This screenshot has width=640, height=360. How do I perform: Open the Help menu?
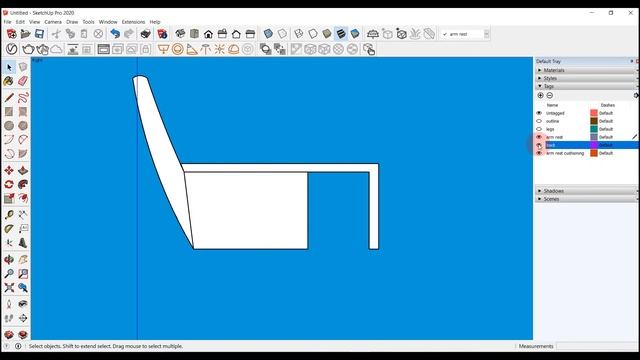[x=155, y=22]
